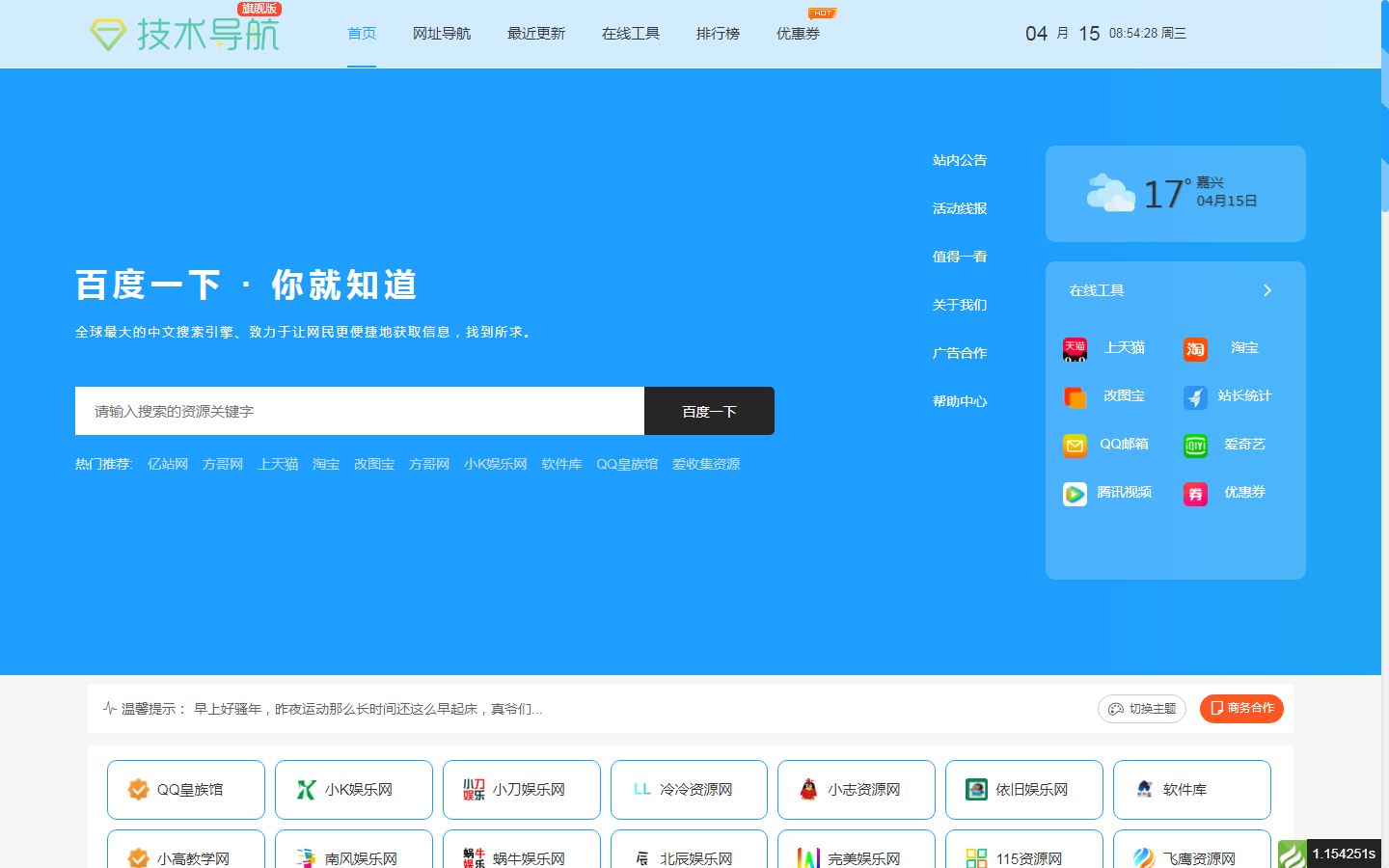
Task: Click the 08:54:28 周三 clock text
Action: coord(1148,33)
